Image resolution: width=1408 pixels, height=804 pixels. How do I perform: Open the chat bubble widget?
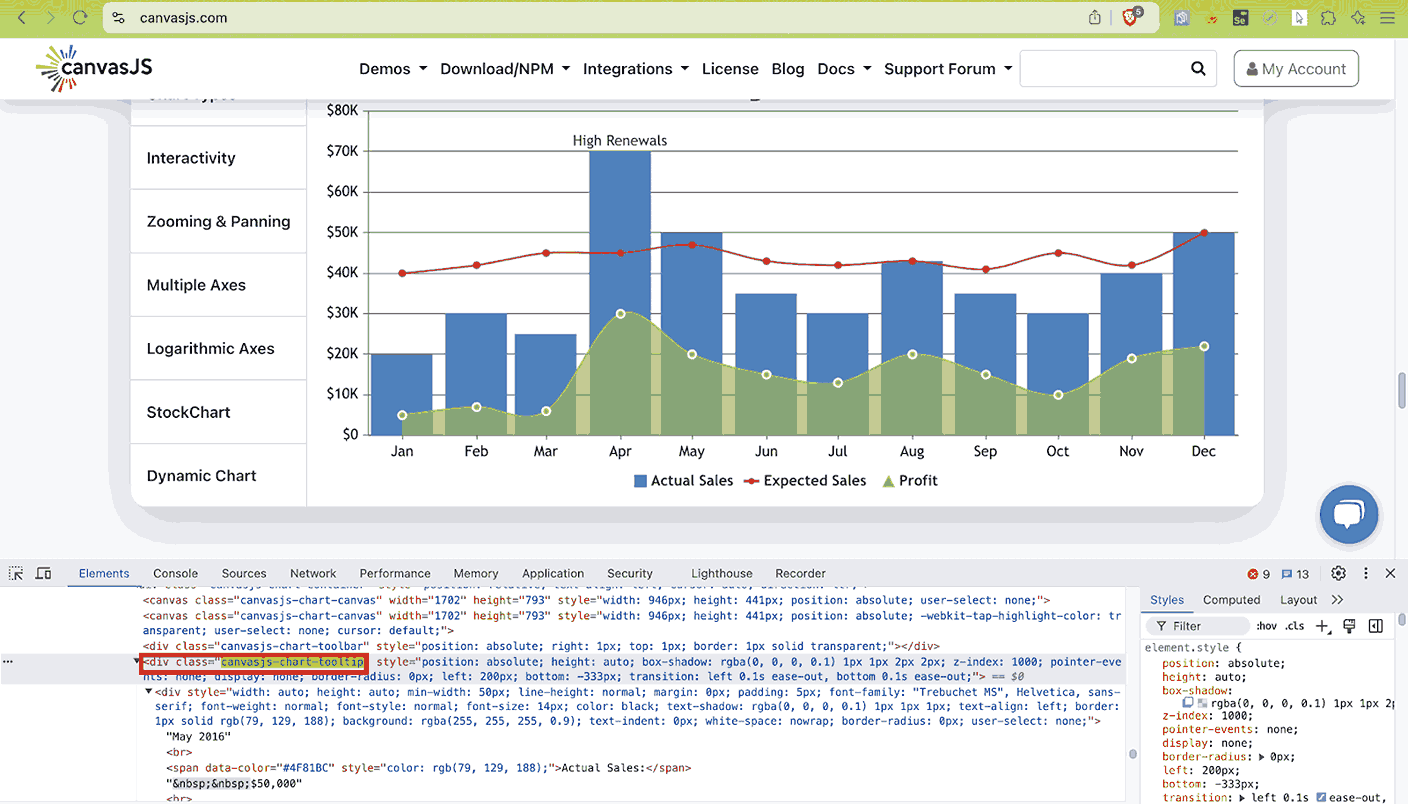(1349, 514)
